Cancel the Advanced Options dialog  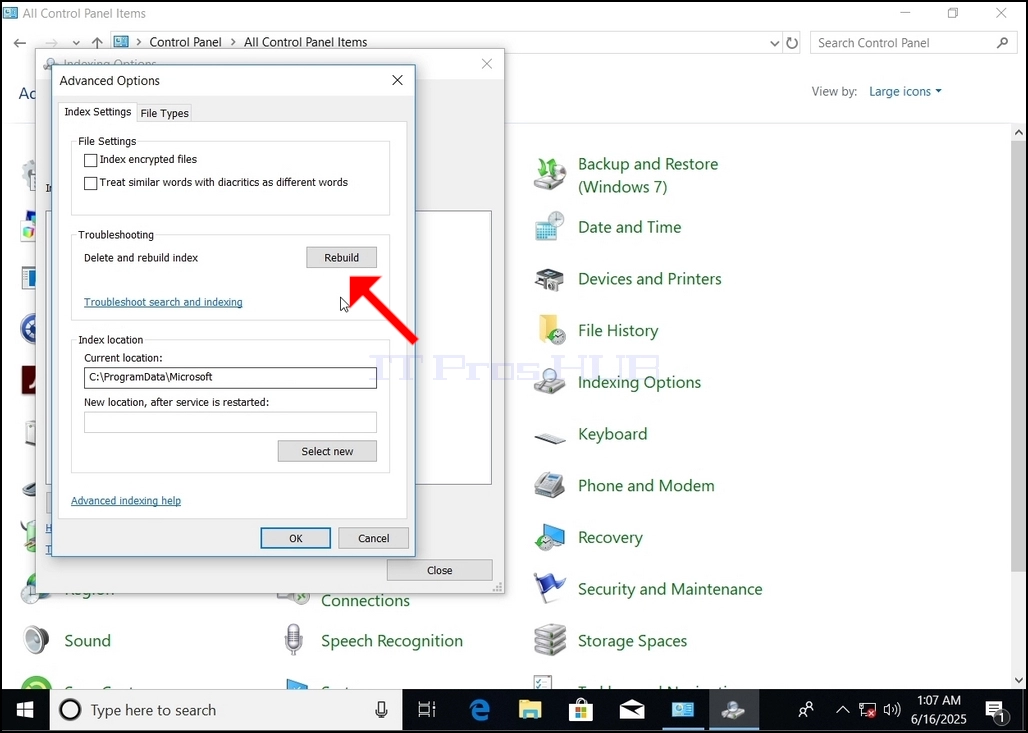coord(374,538)
